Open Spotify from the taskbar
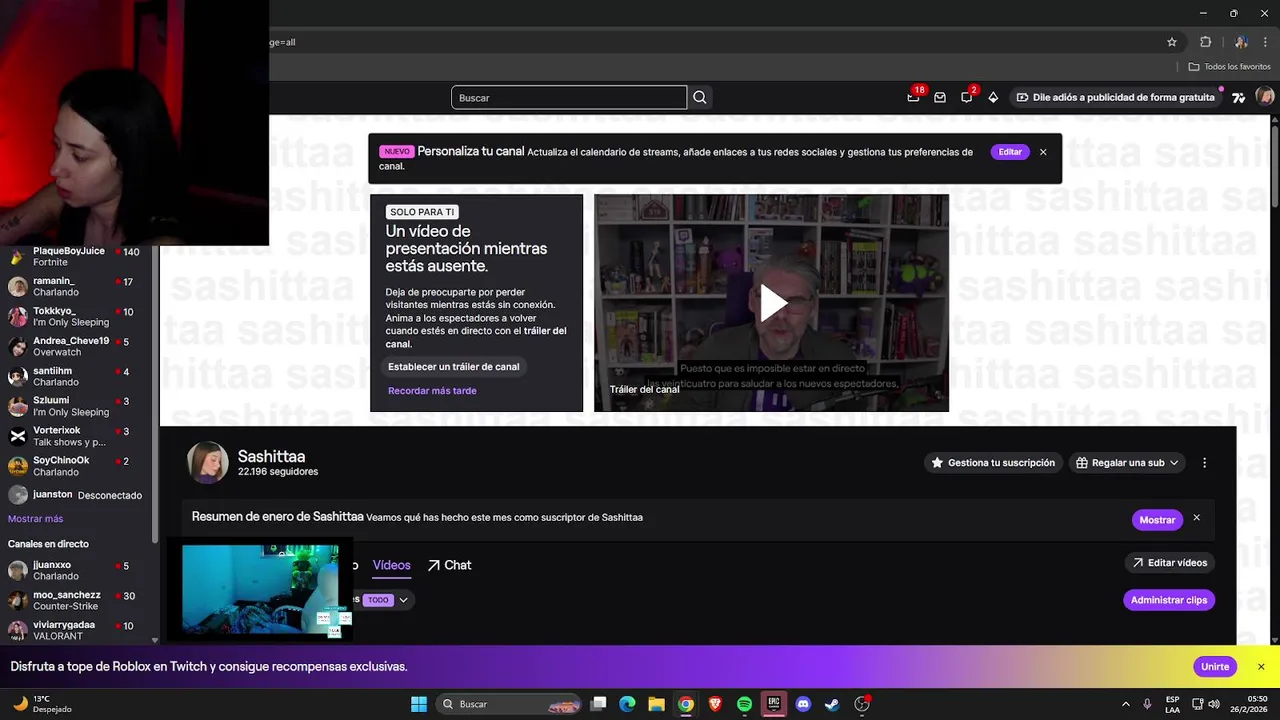The image size is (1280, 720). (x=744, y=704)
